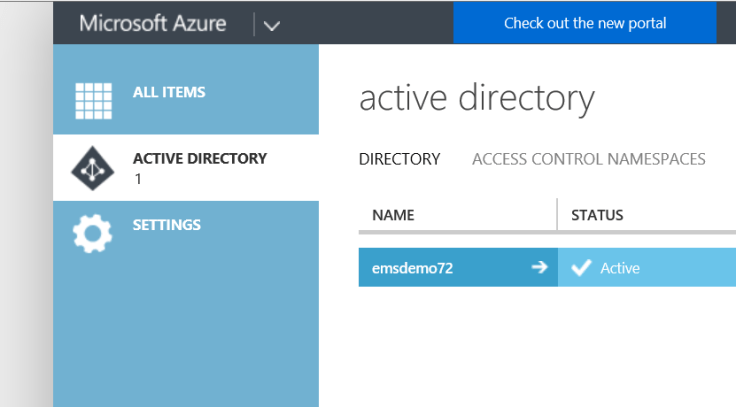Choose the ACTIVE DIRECTORY sidebar label
The height and width of the screenshot is (407, 736).
[x=199, y=158]
